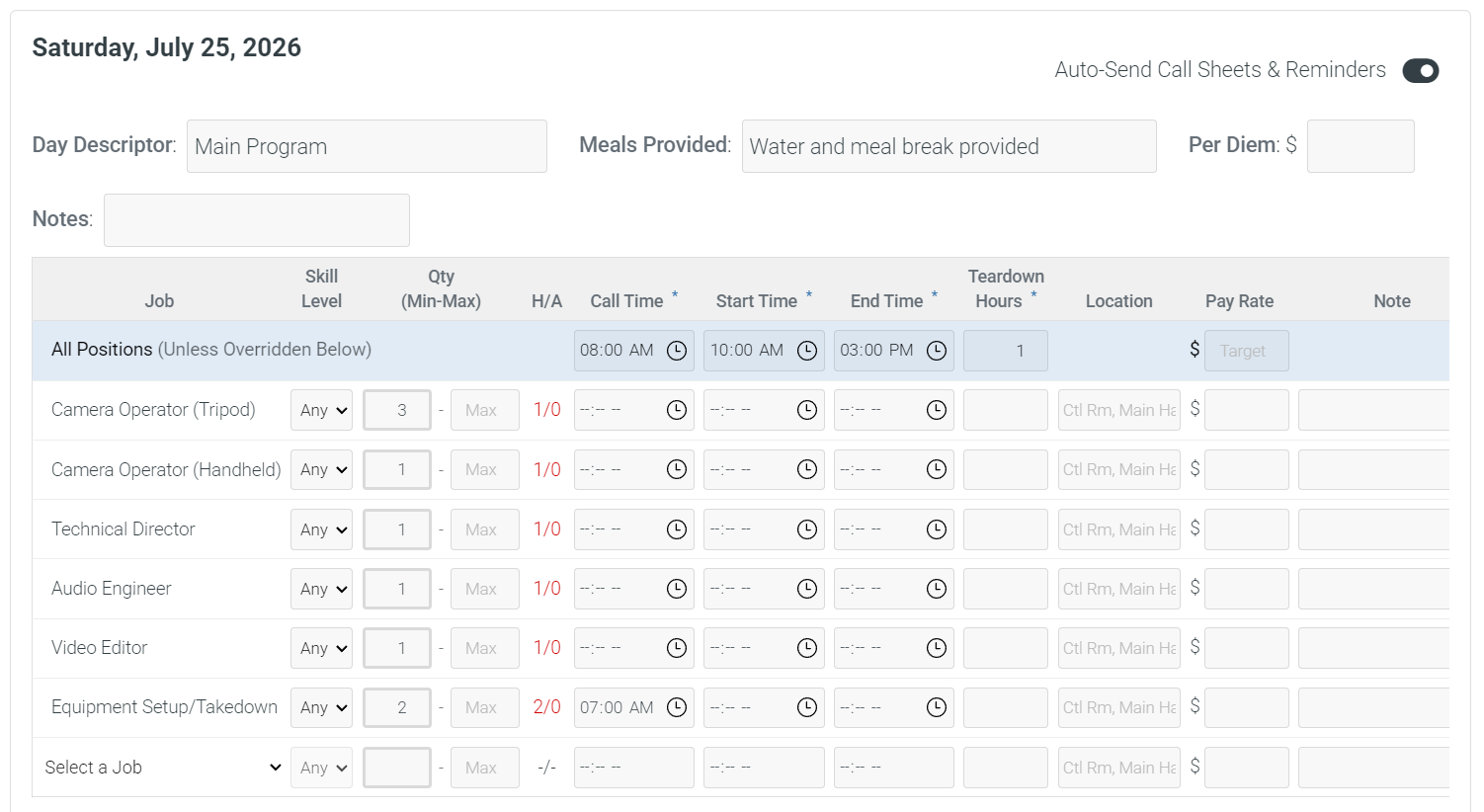Open clock picker for All Positions call time
This screenshot has width=1484, height=812.
(x=677, y=351)
